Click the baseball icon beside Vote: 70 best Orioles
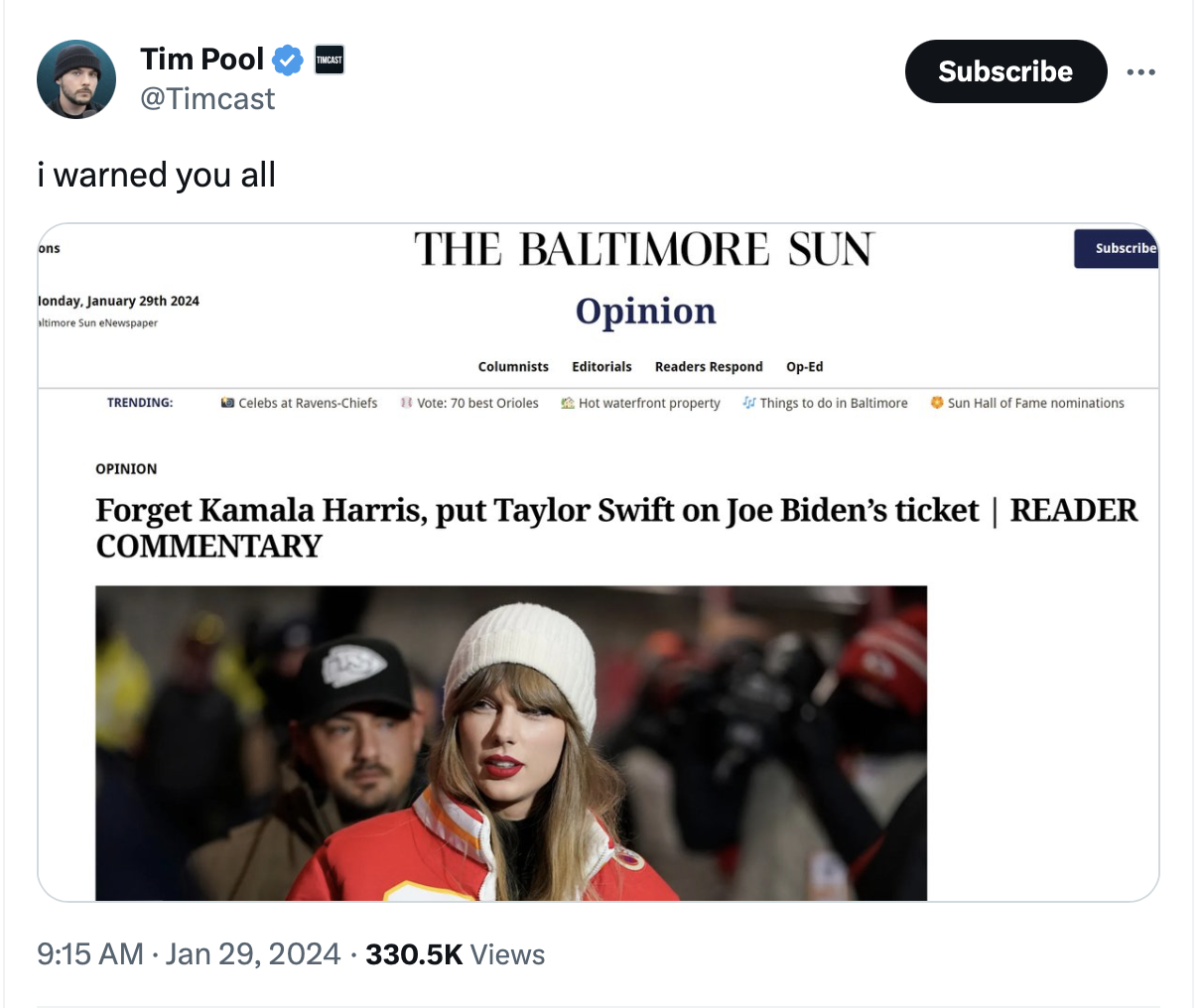 pyautogui.click(x=406, y=403)
